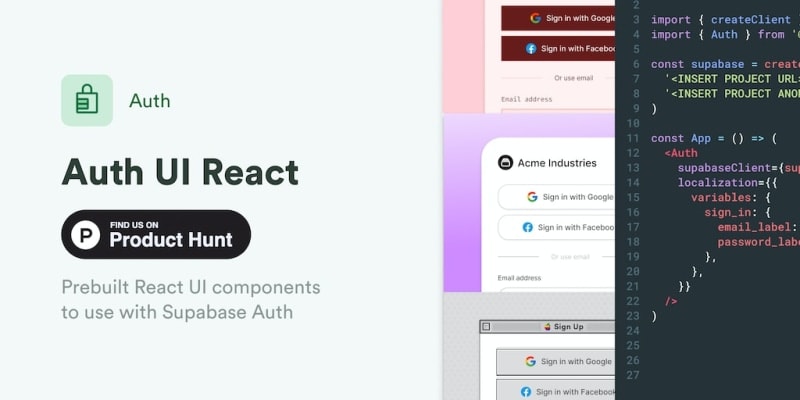Choose Sign in with Google in the Acme card

point(556,197)
